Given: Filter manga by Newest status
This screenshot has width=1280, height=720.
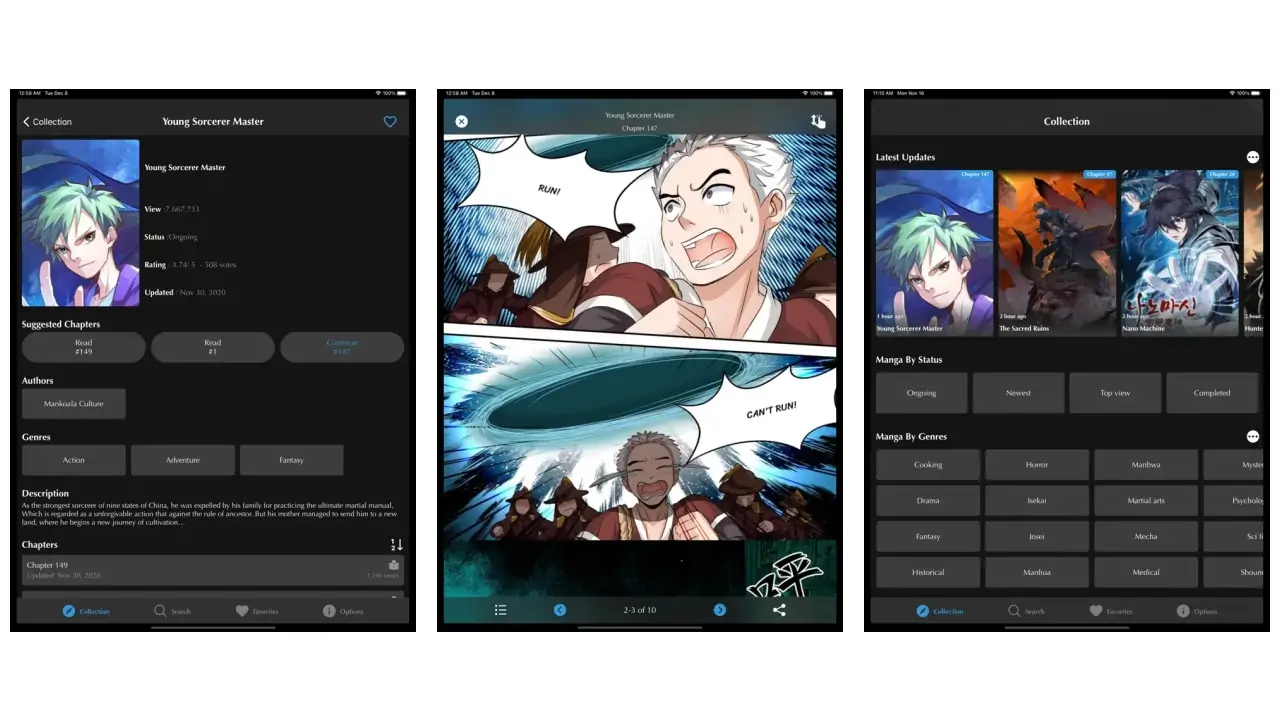Looking at the screenshot, I should [1019, 393].
